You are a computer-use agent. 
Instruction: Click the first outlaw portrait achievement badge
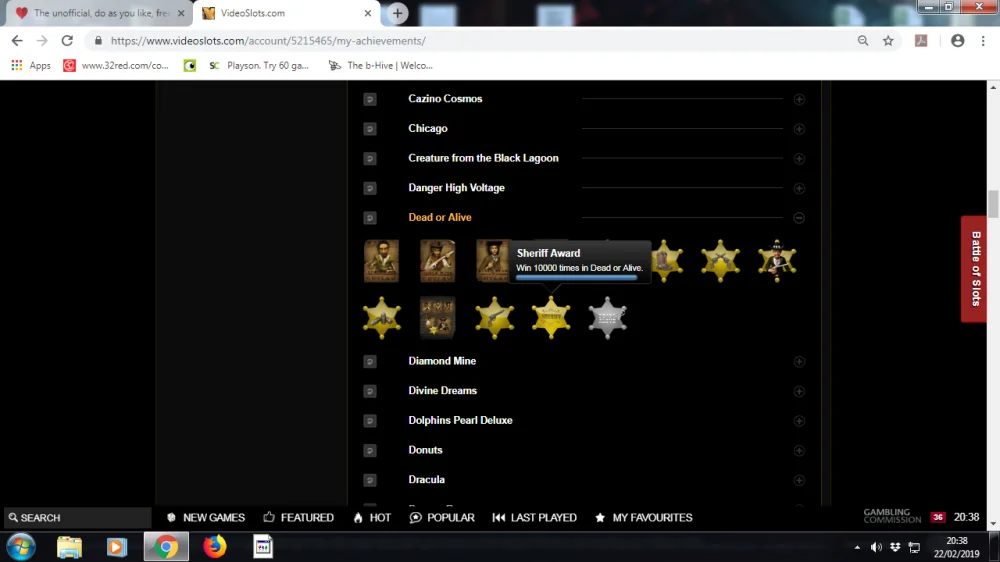coord(381,261)
